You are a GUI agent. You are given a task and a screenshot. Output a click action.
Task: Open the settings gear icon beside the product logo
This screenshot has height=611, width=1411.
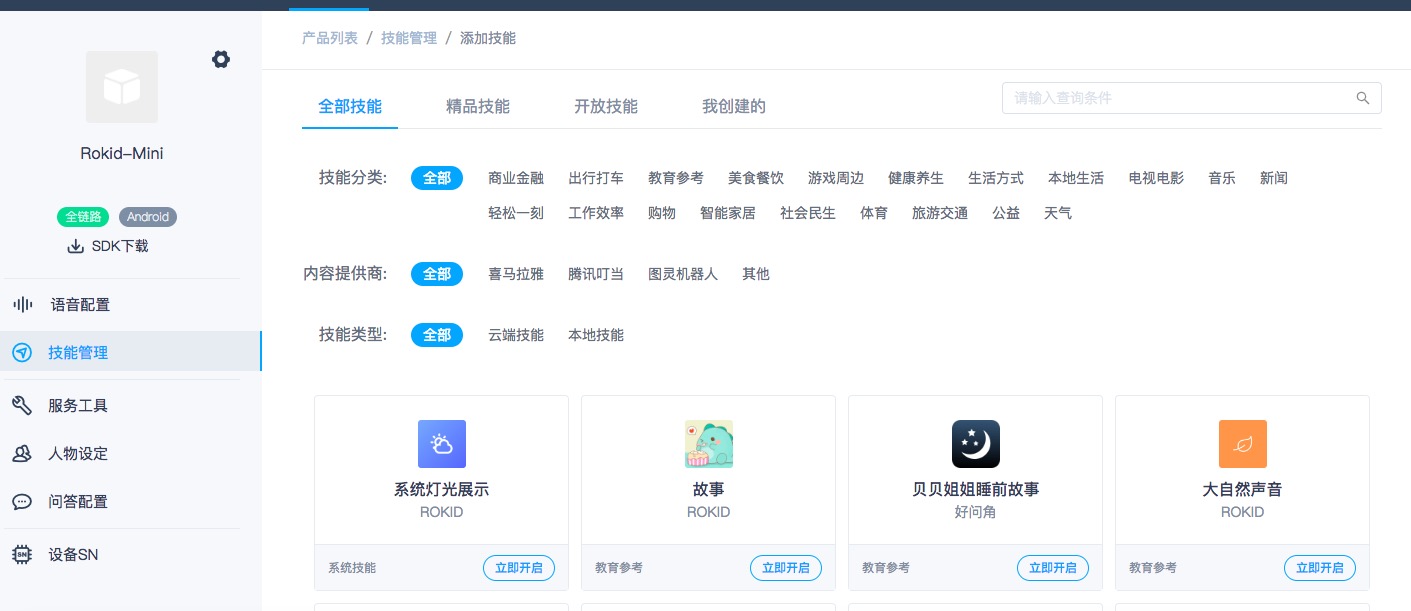(221, 60)
